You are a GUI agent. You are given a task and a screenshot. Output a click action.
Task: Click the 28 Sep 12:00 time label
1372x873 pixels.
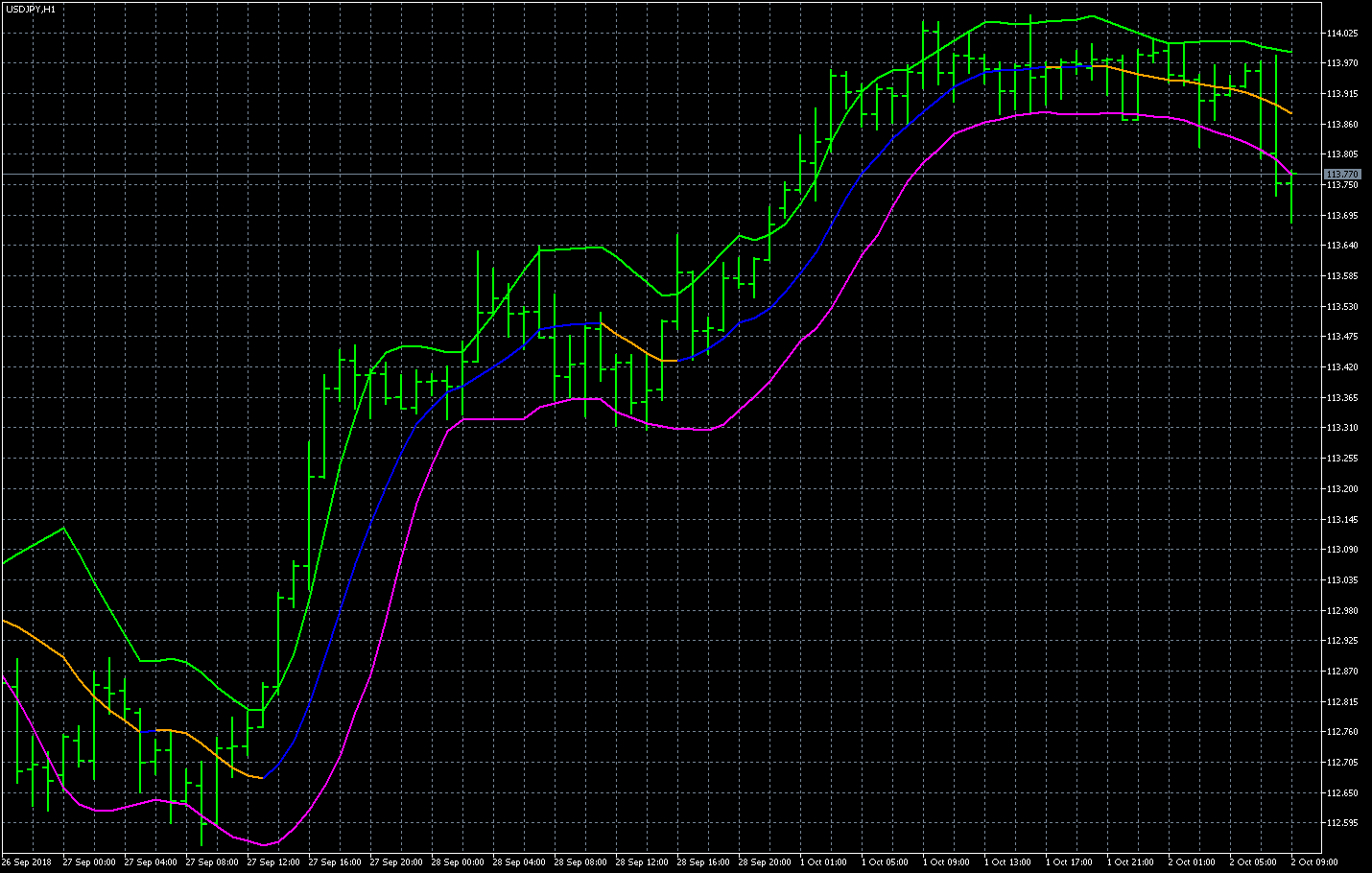(642, 862)
